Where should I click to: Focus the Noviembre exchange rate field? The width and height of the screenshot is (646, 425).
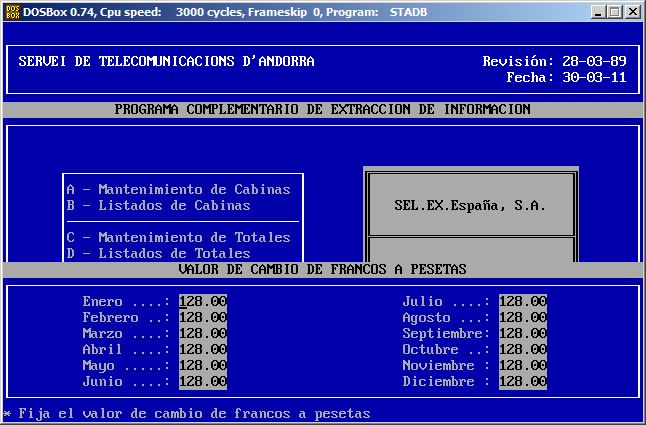(523, 365)
